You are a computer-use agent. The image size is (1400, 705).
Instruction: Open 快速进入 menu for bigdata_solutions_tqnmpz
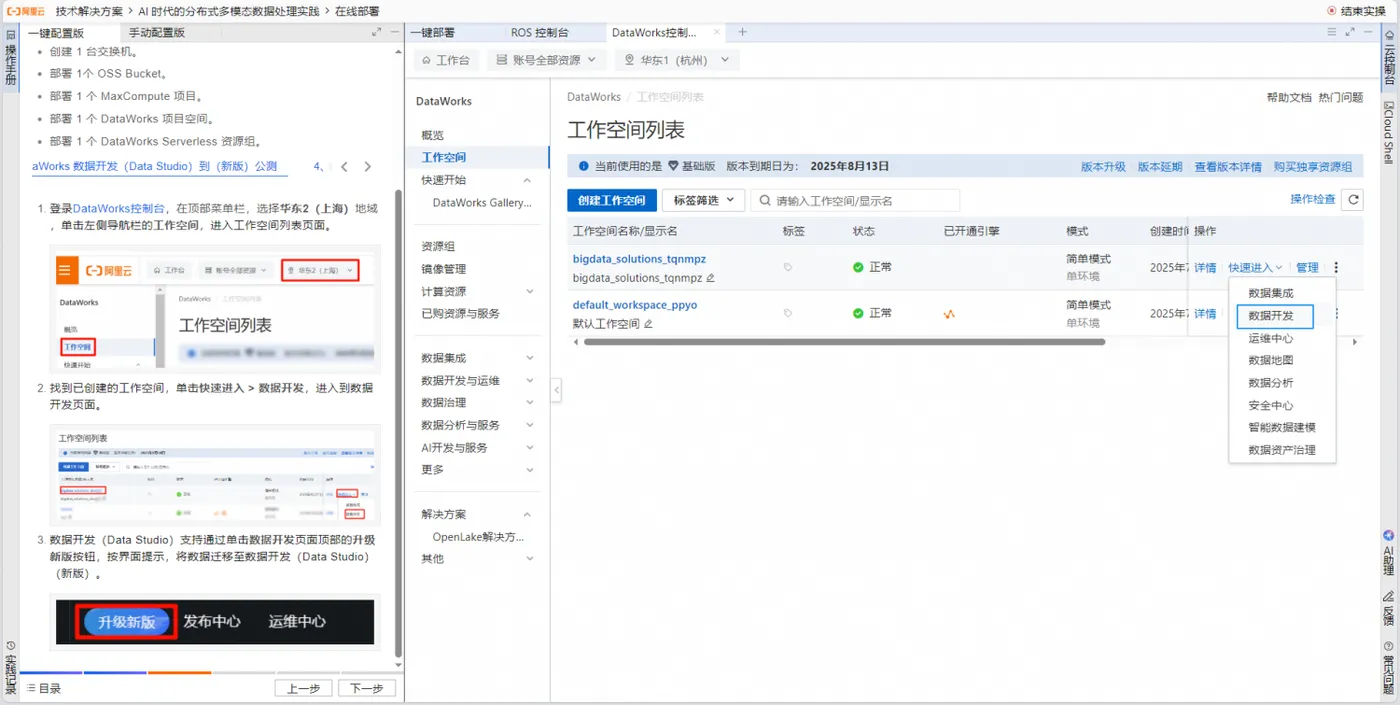[1256, 268]
